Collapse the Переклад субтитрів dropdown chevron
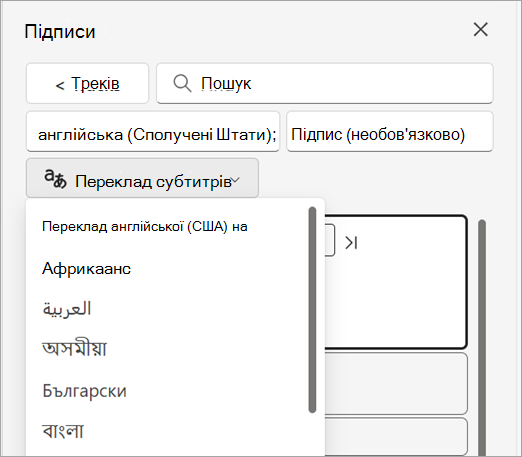Screen dimensions: 522x457 click(235, 180)
